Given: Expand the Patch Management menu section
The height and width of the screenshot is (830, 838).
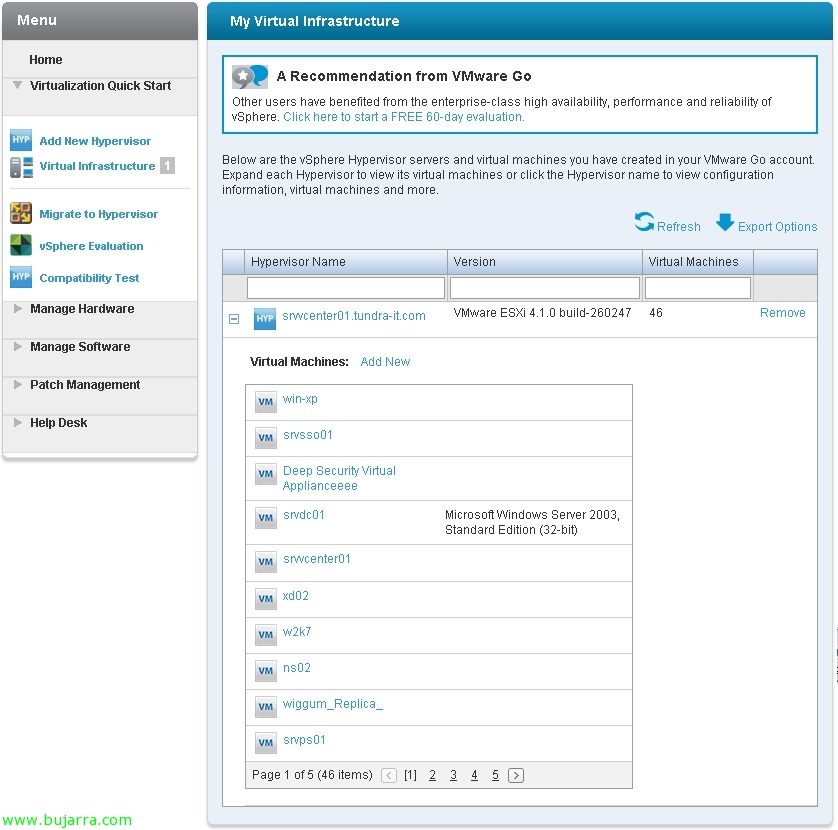Looking at the screenshot, I should pyautogui.click(x=18, y=384).
